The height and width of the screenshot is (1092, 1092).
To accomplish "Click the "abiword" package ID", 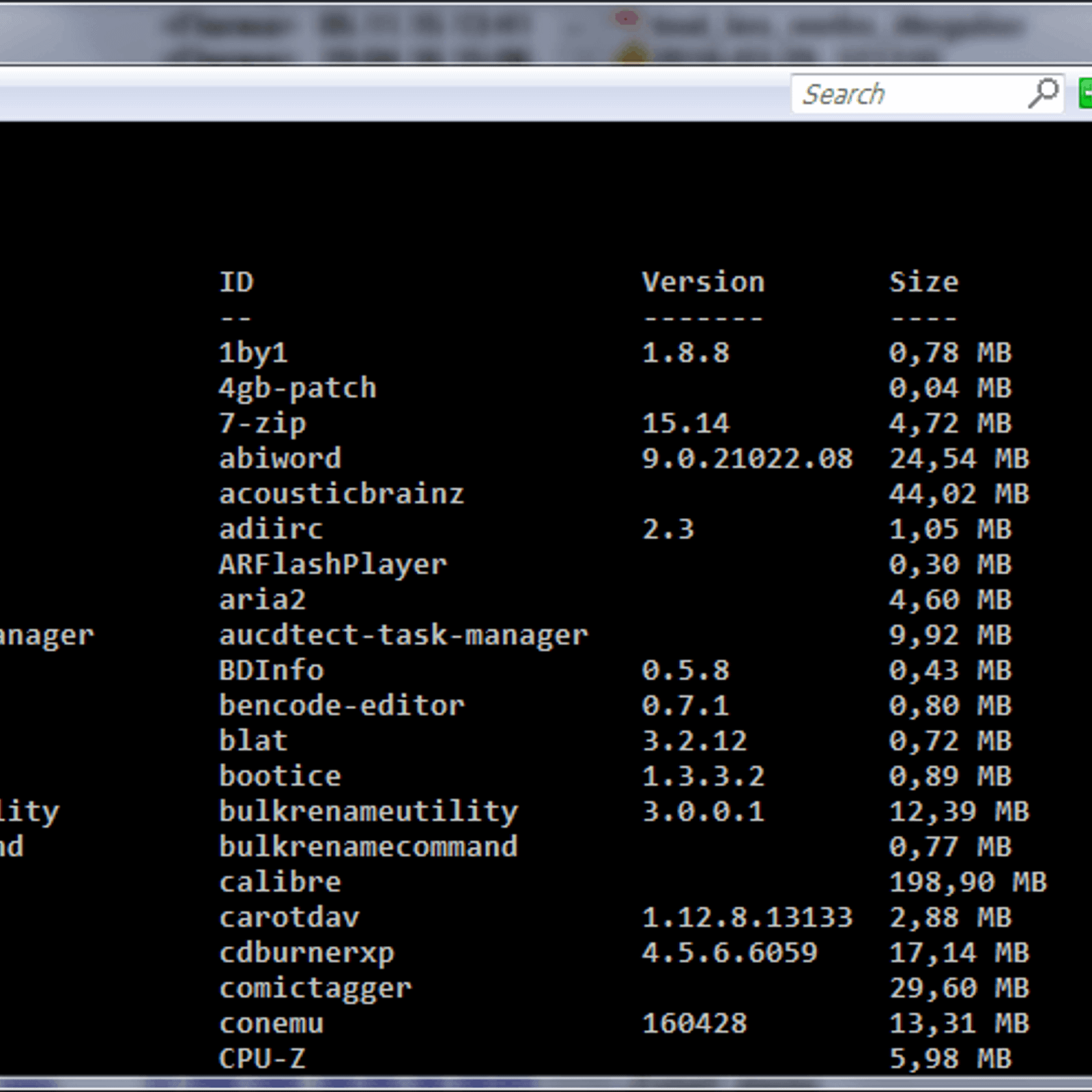I will [280, 458].
